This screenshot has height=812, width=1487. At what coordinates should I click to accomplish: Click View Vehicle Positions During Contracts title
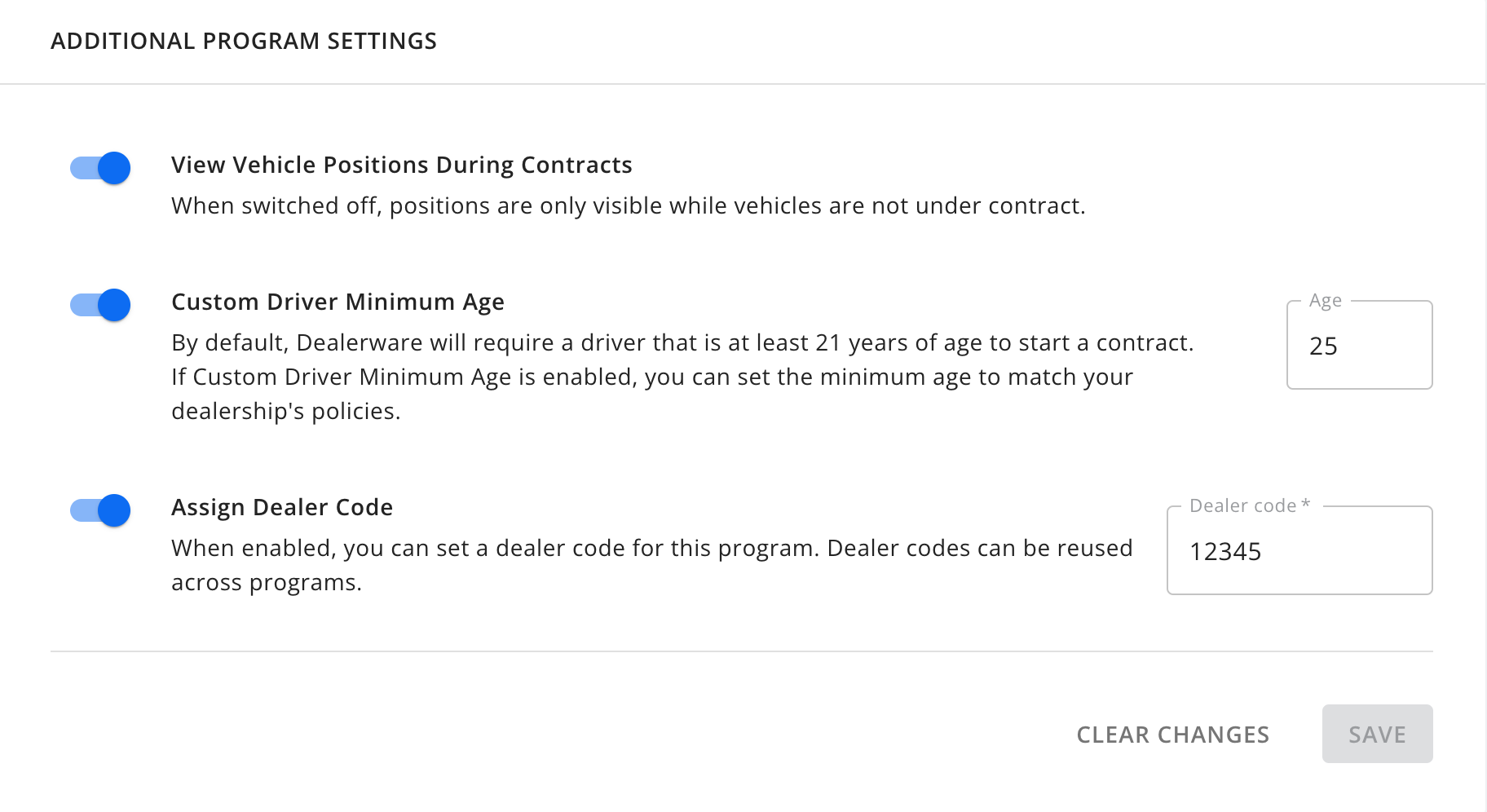pyautogui.click(x=401, y=165)
